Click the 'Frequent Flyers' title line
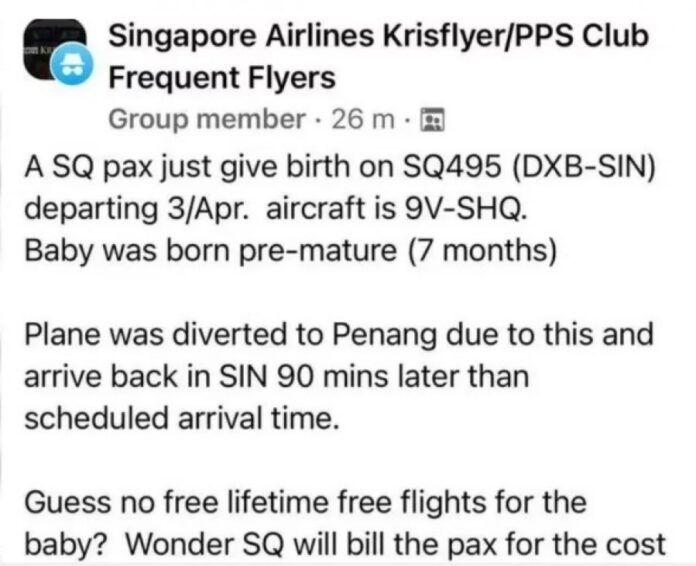The width and height of the screenshot is (696, 566). [x=222, y=77]
